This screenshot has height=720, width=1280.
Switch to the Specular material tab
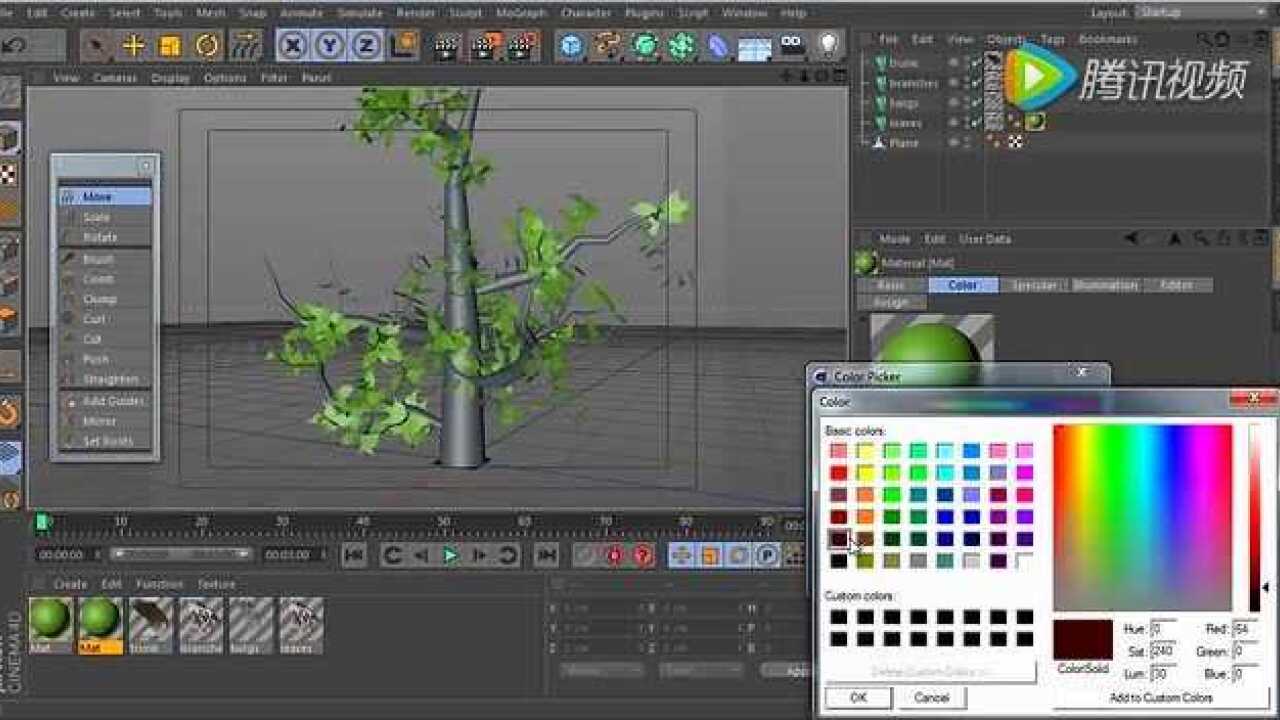[x=1034, y=286]
